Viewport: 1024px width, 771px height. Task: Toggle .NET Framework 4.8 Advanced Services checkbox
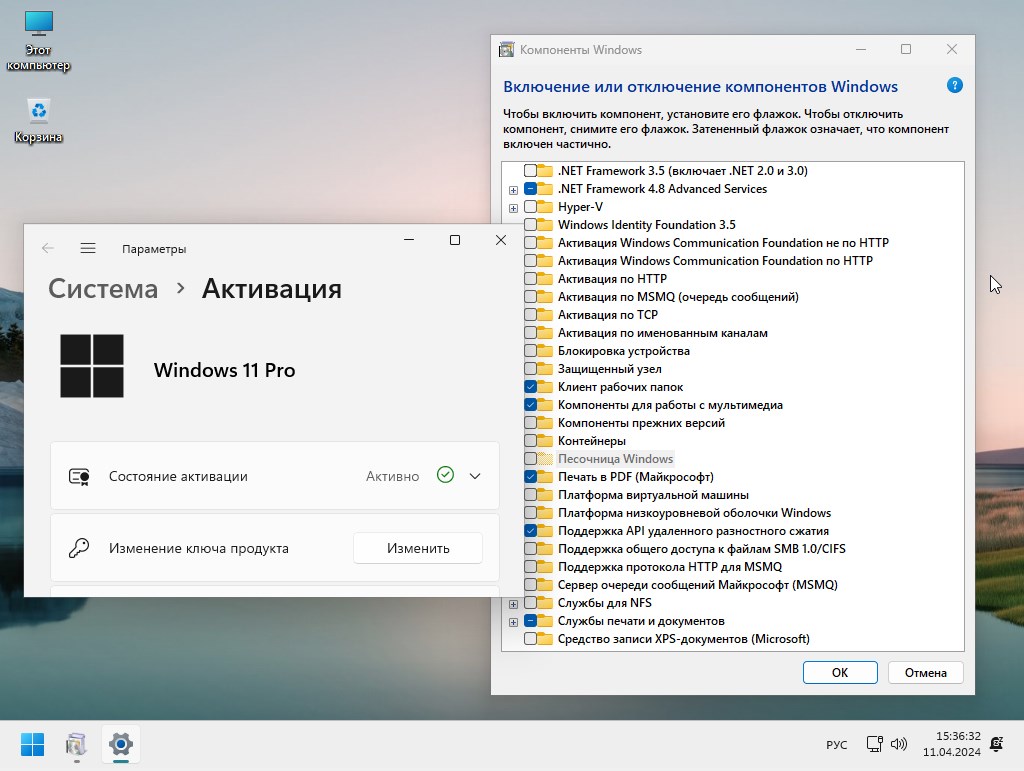point(530,189)
